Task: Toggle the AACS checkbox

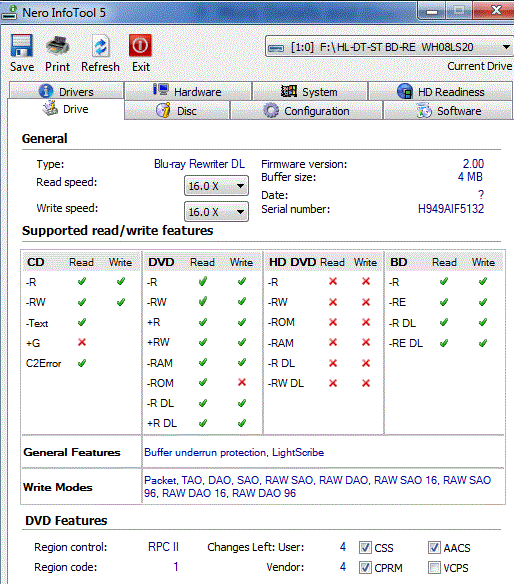Action: [x=434, y=548]
